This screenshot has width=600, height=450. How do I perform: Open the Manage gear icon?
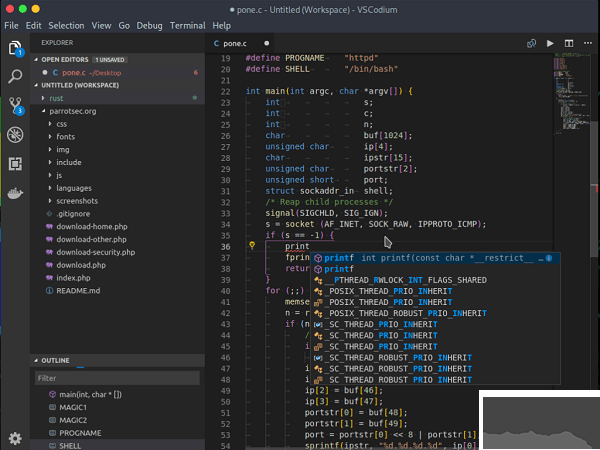15,438
